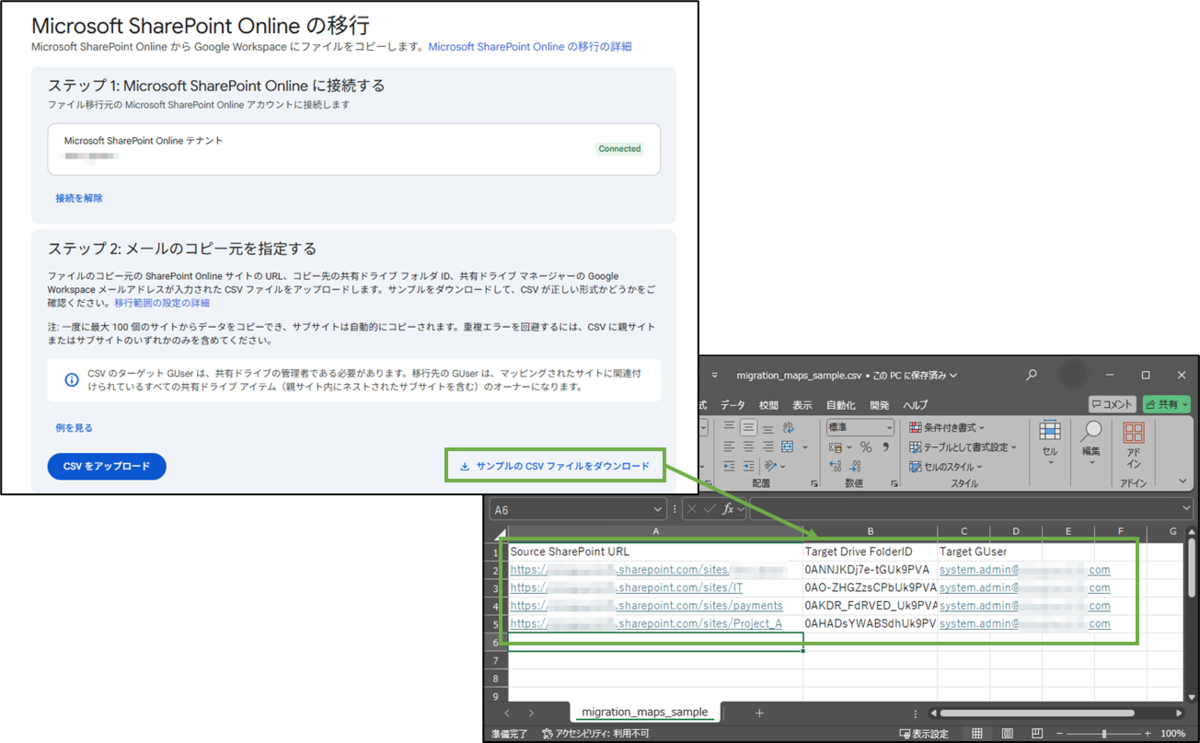Open the データ ribbon tab
Screen dimensions: 1200x743
pyautogui.click(x=733, y=405)
